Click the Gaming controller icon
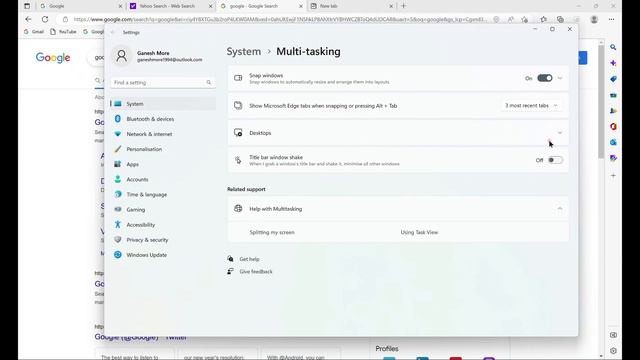 coord(118,209)
